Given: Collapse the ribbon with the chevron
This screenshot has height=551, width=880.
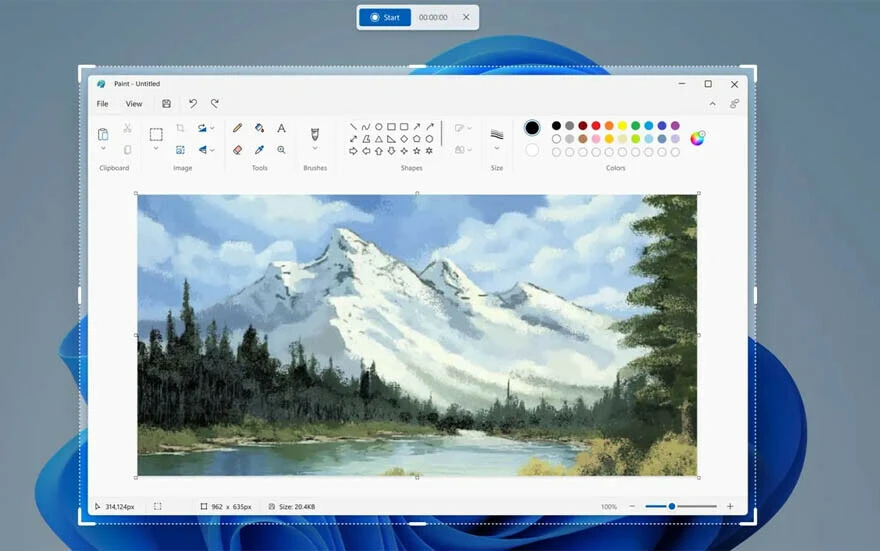Looking at the screenshot, I should 712,104.
